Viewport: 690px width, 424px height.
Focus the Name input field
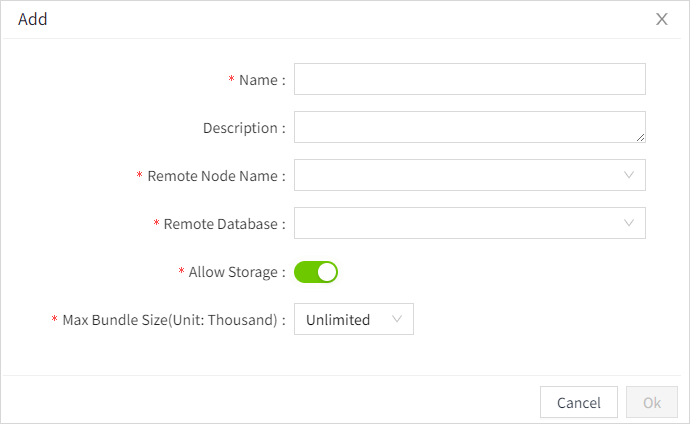click(469, 79)
